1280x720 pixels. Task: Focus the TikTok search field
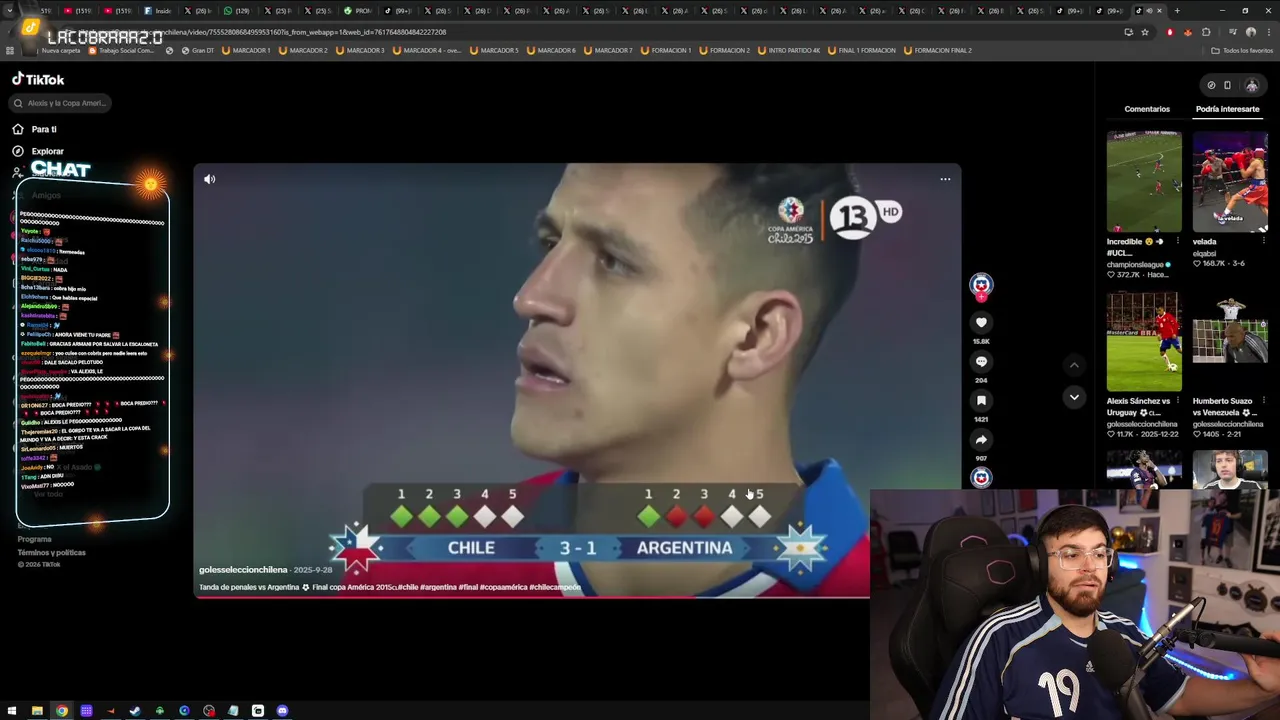60,103
